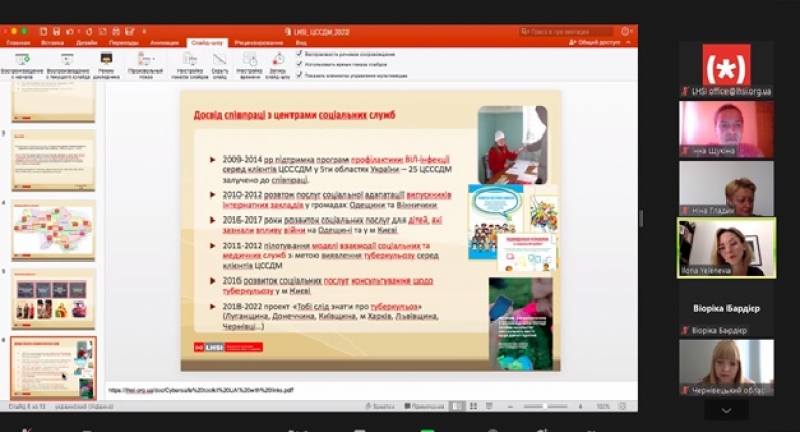Toggle Play Narrations checkbox
800x432 pixels.
click(300, 54)
